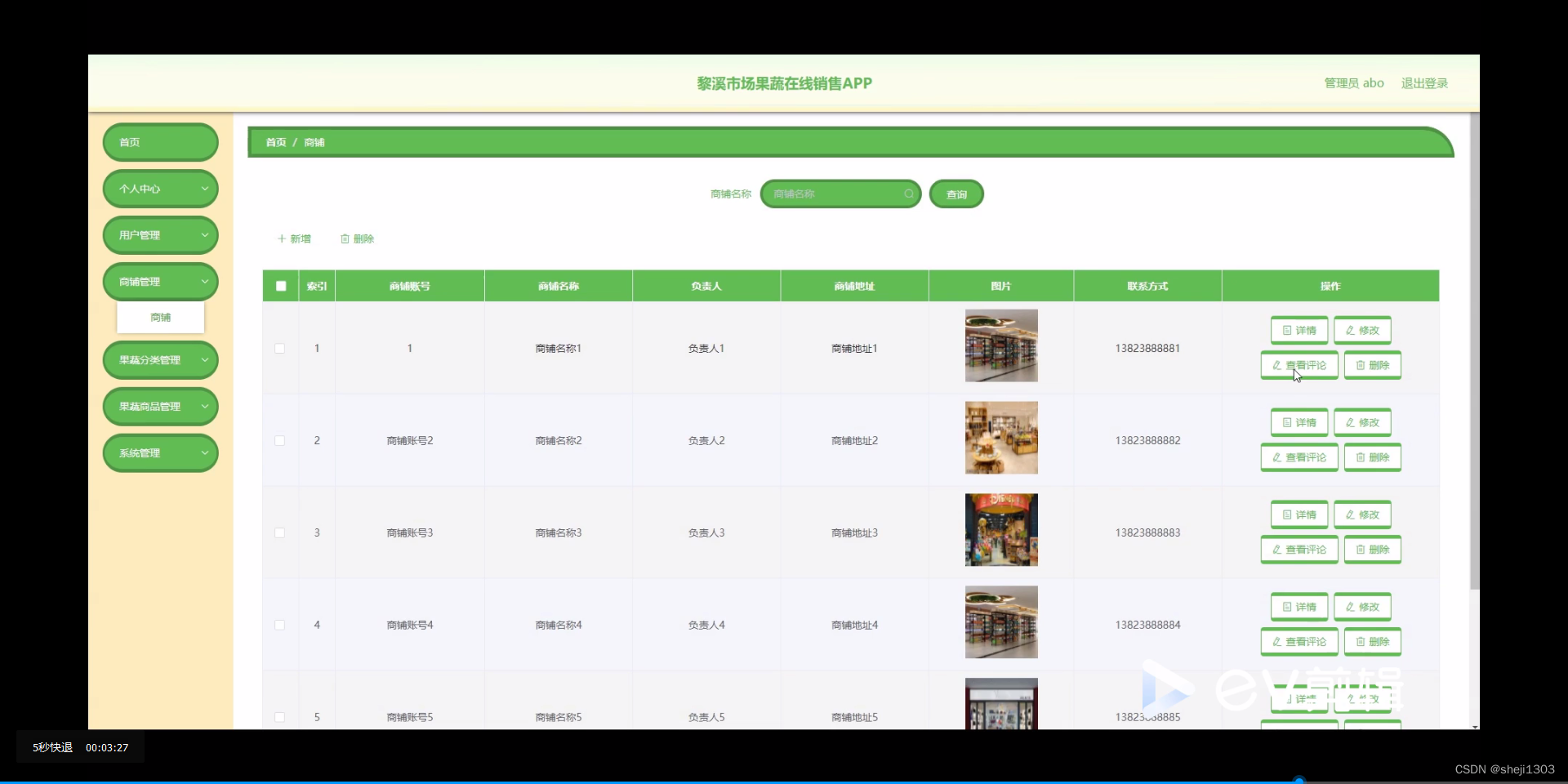Open the 商铺 submenu item

pyautogui.click(x=160, y=317)
